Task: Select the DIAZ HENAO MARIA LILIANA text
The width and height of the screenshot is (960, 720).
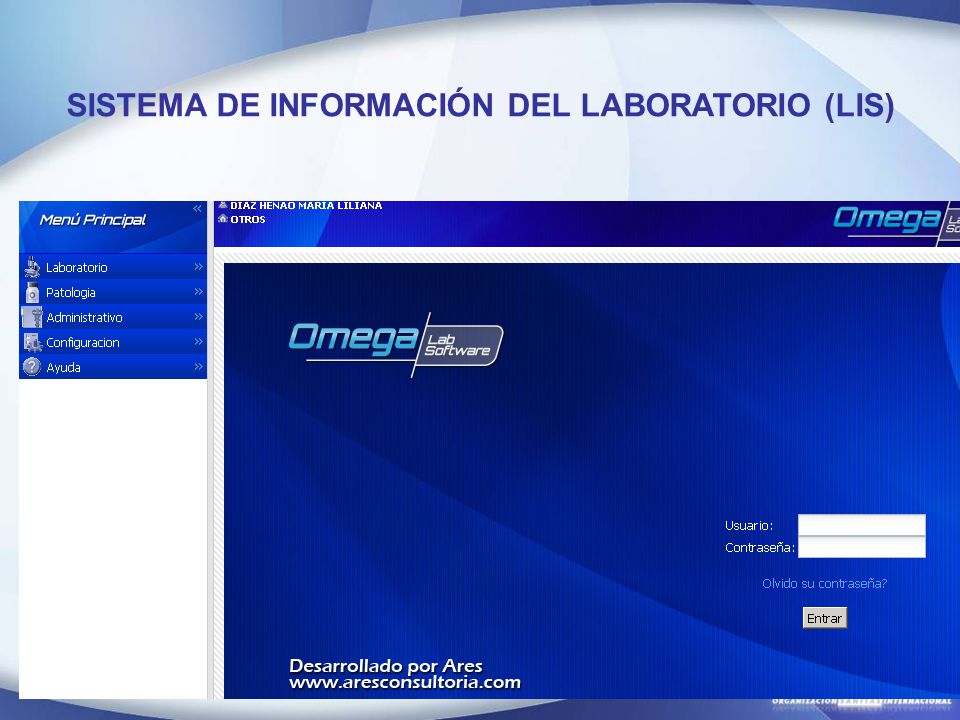Action: [x=306, y=206]
